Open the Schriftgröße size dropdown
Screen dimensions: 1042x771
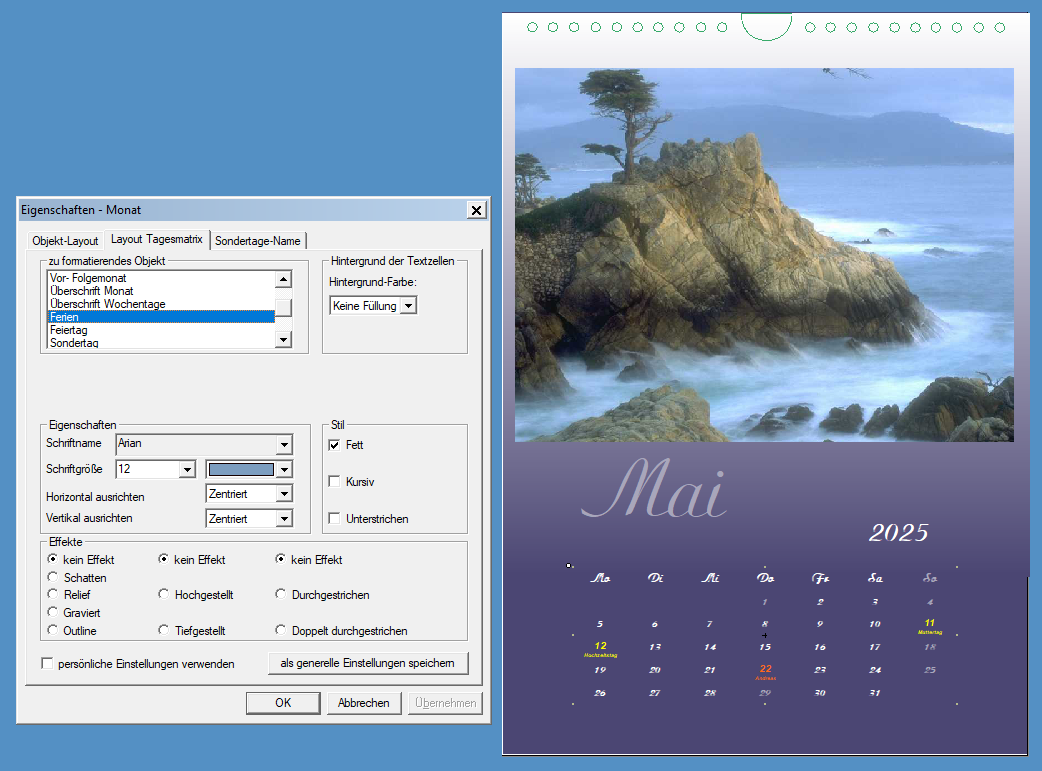coord(186,470)
